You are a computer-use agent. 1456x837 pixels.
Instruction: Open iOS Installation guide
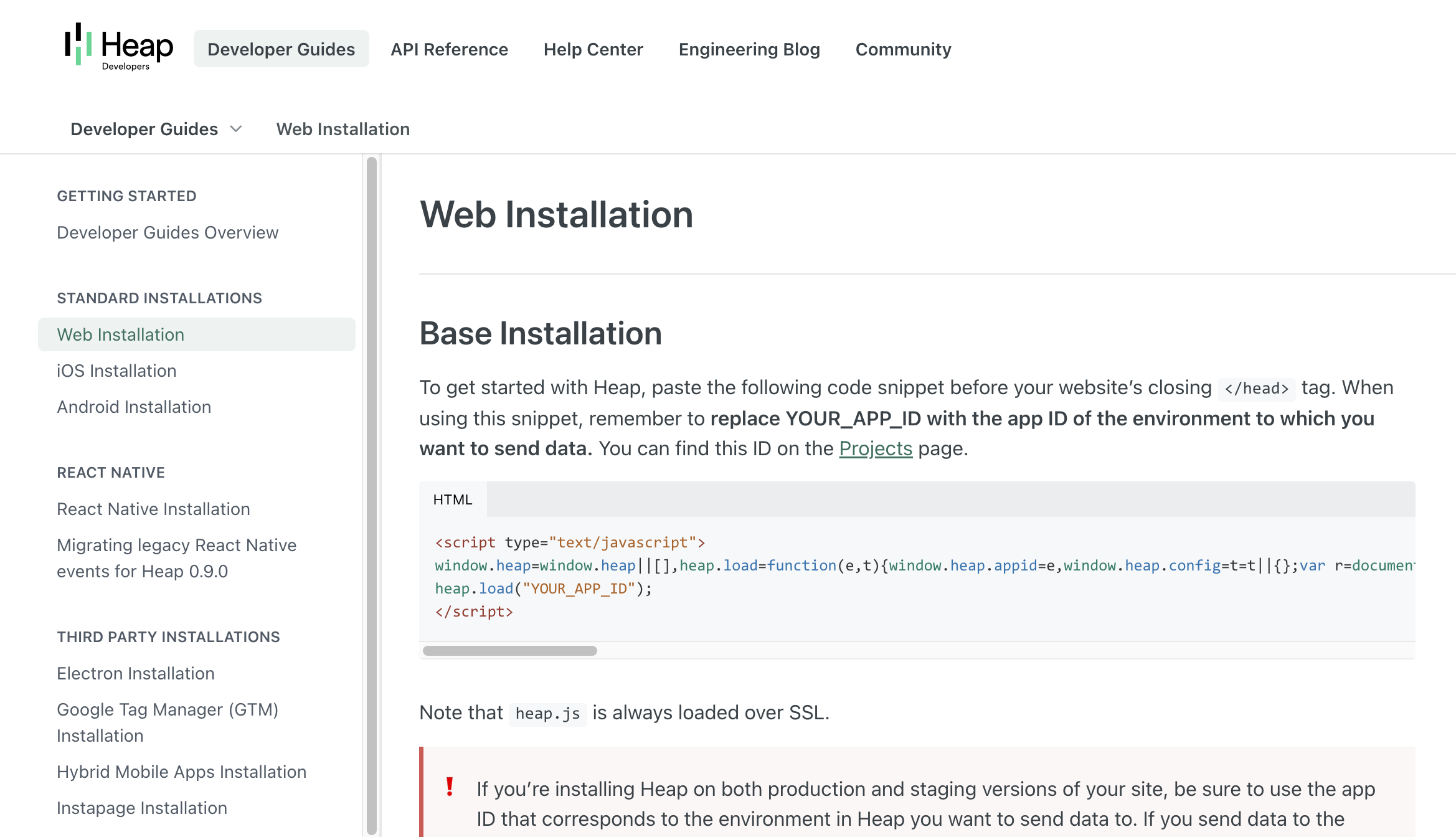(x=116, y=371)
